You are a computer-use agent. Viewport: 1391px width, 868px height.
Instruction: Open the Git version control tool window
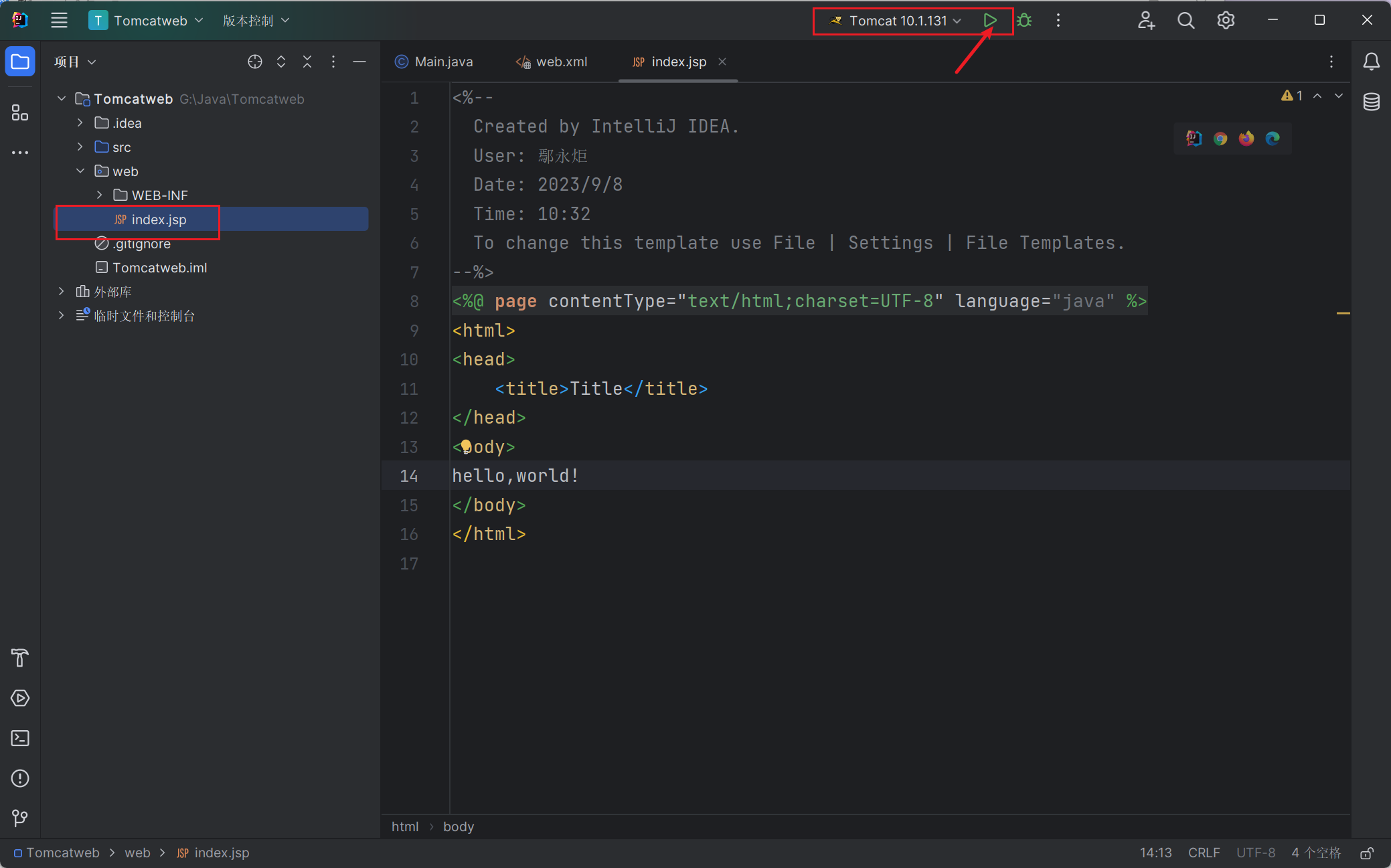[20, 818]
